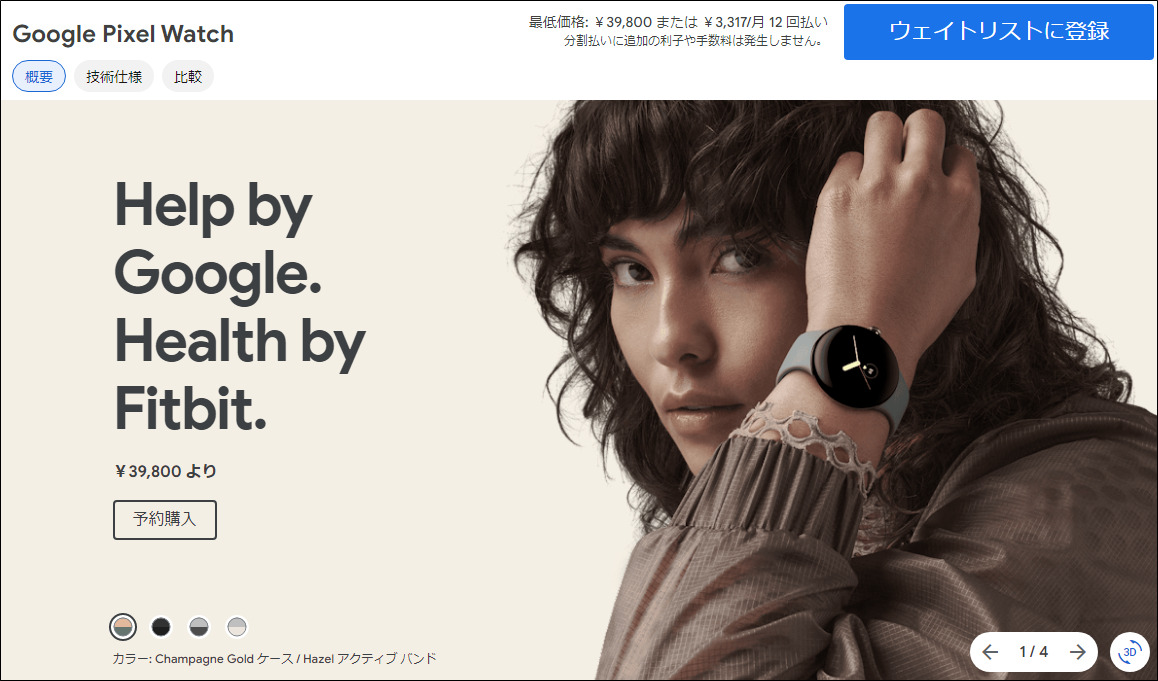This screenshot has height=681, width=1158.
Task: Click the 予約購入 button
Action: point(165,519)
